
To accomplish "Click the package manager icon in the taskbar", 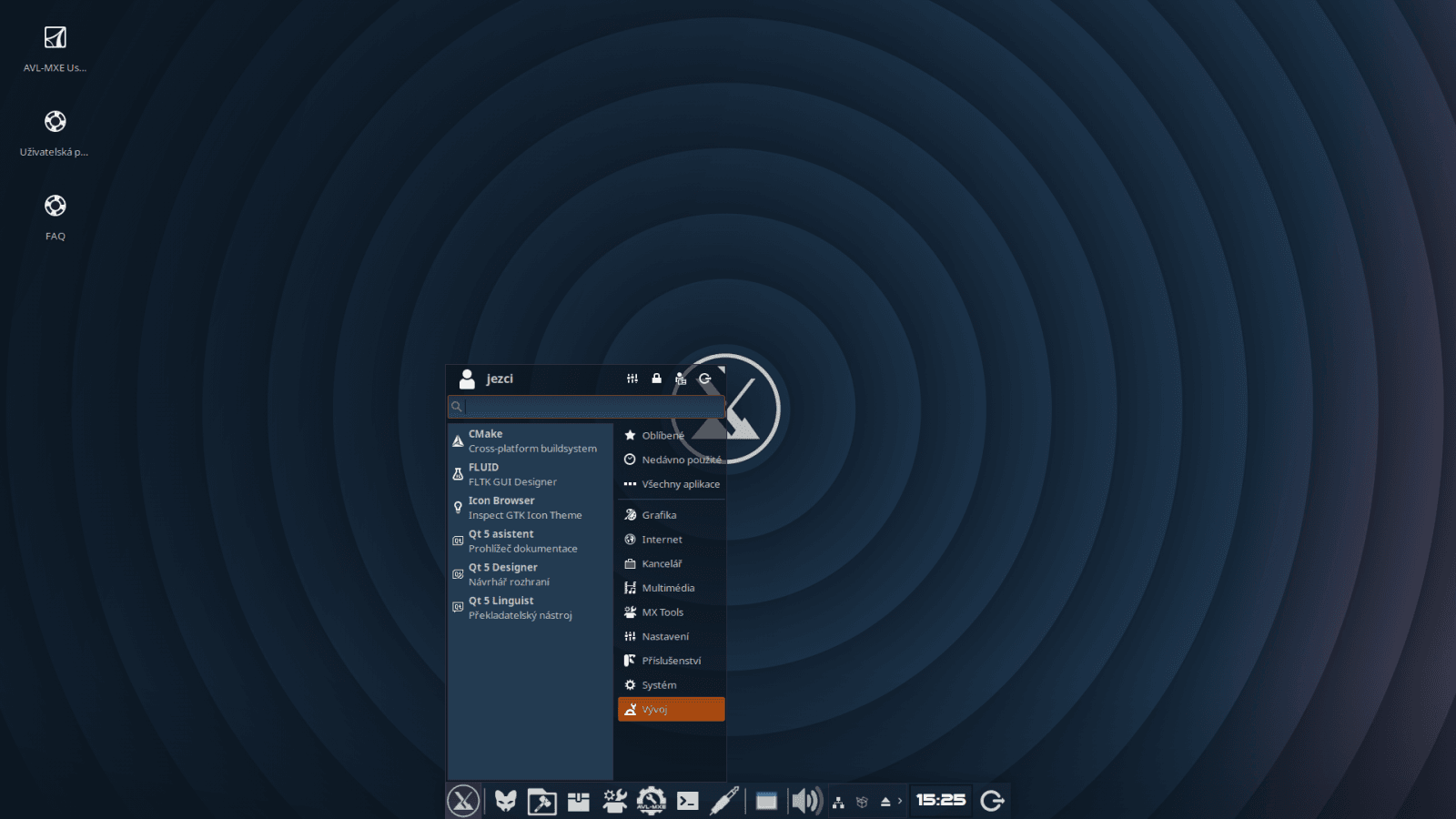I will click(x=578, y=801).
